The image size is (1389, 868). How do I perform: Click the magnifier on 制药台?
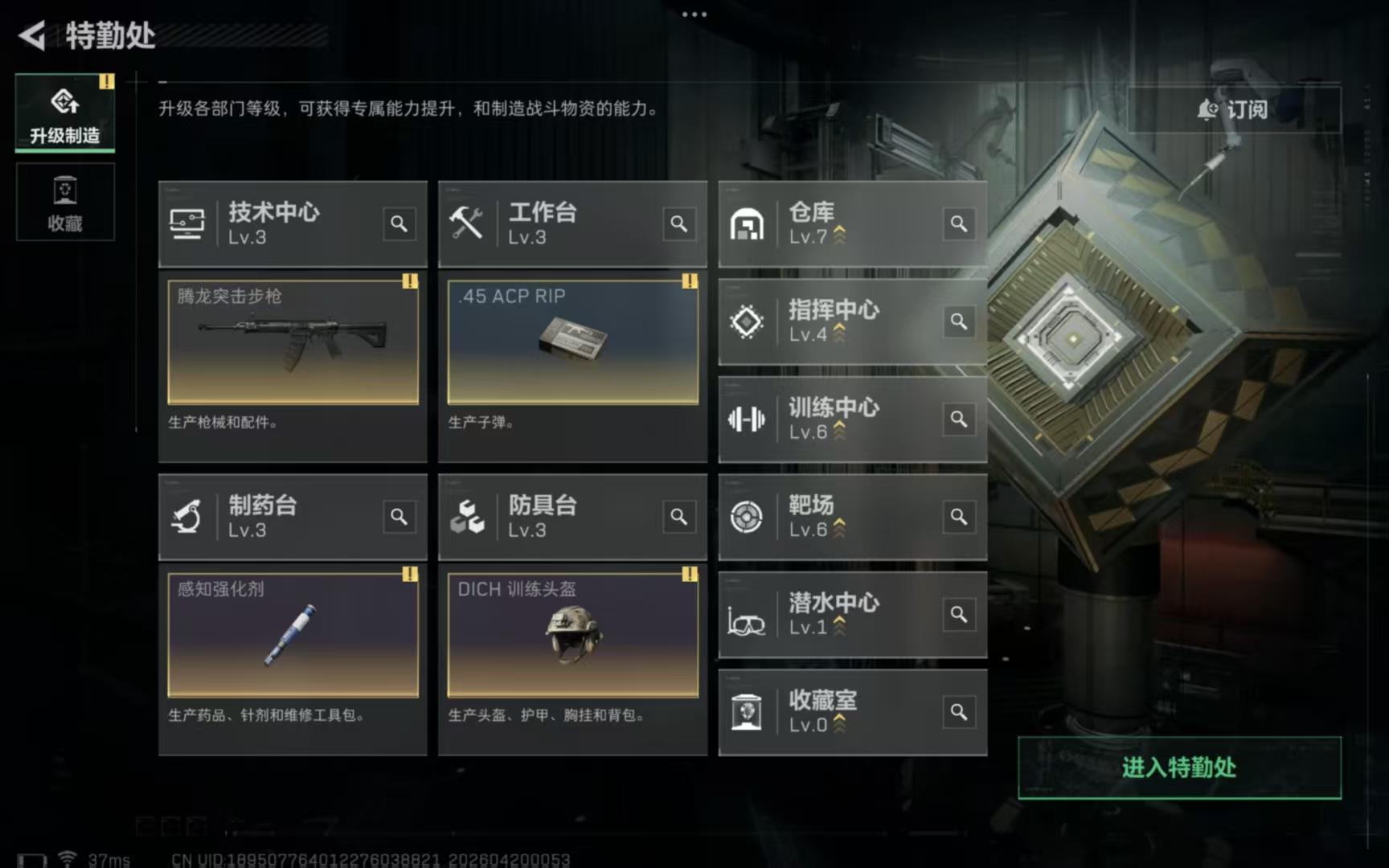pyautogui.click(x=399, y=517)
